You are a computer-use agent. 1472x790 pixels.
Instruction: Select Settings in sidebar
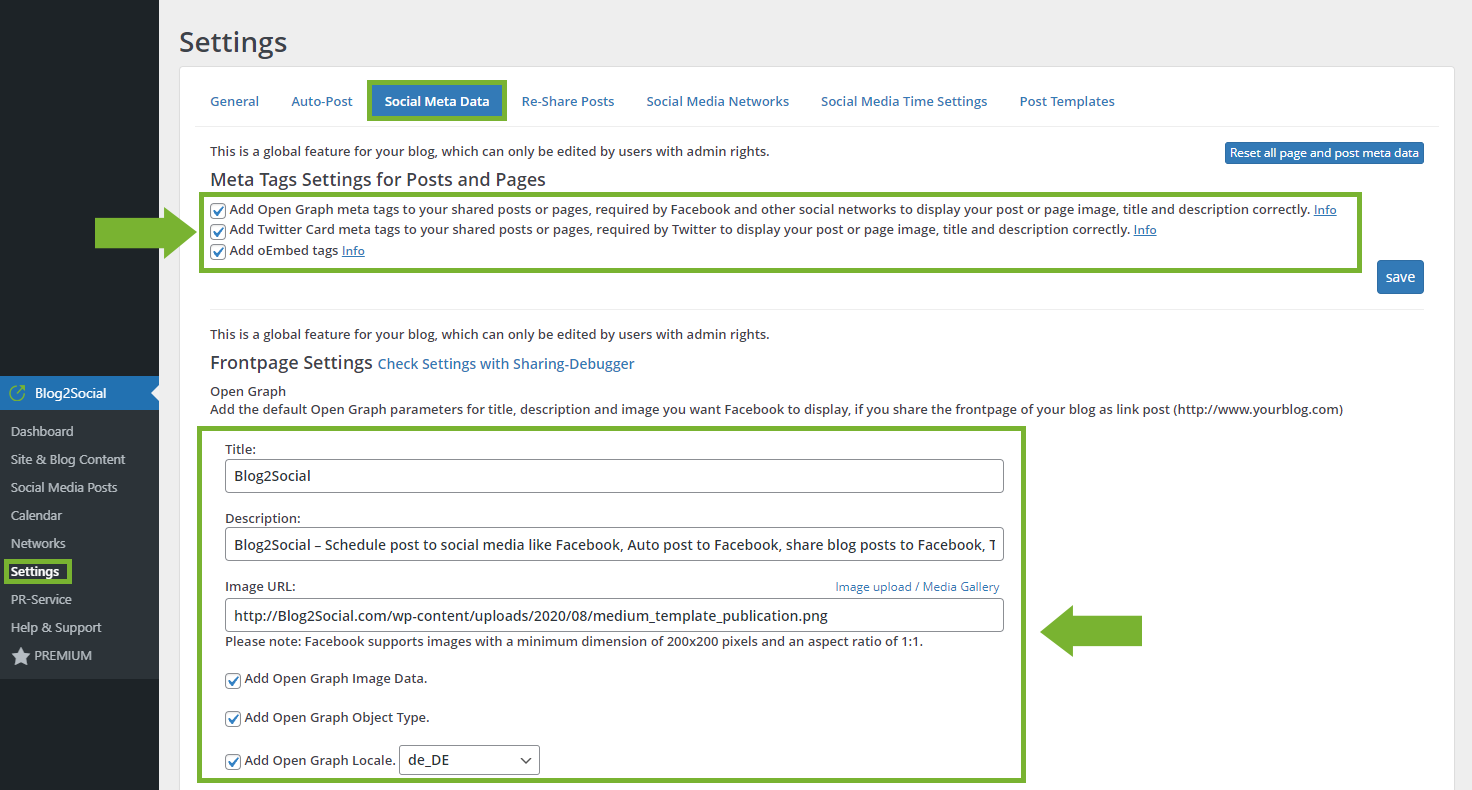point(35,572)
